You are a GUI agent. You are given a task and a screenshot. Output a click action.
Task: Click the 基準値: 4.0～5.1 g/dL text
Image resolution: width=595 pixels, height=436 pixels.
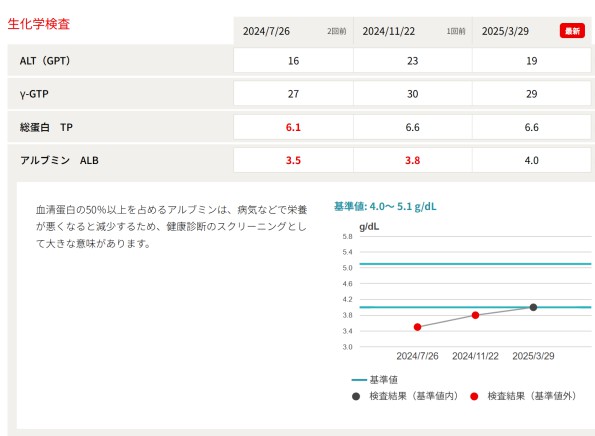pyautogui.click(x=385, y=207)
